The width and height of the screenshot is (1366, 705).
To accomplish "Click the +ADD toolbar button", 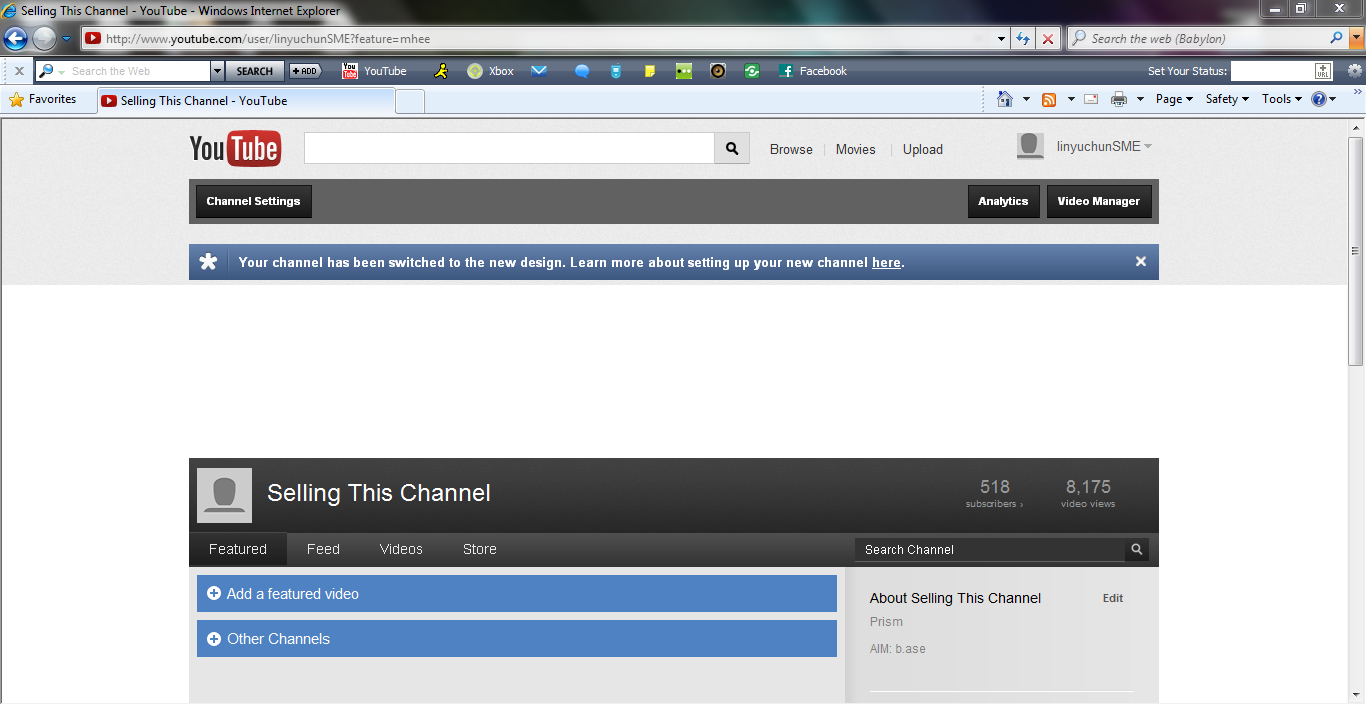I will pyautogui.click(x=305, y=71).
